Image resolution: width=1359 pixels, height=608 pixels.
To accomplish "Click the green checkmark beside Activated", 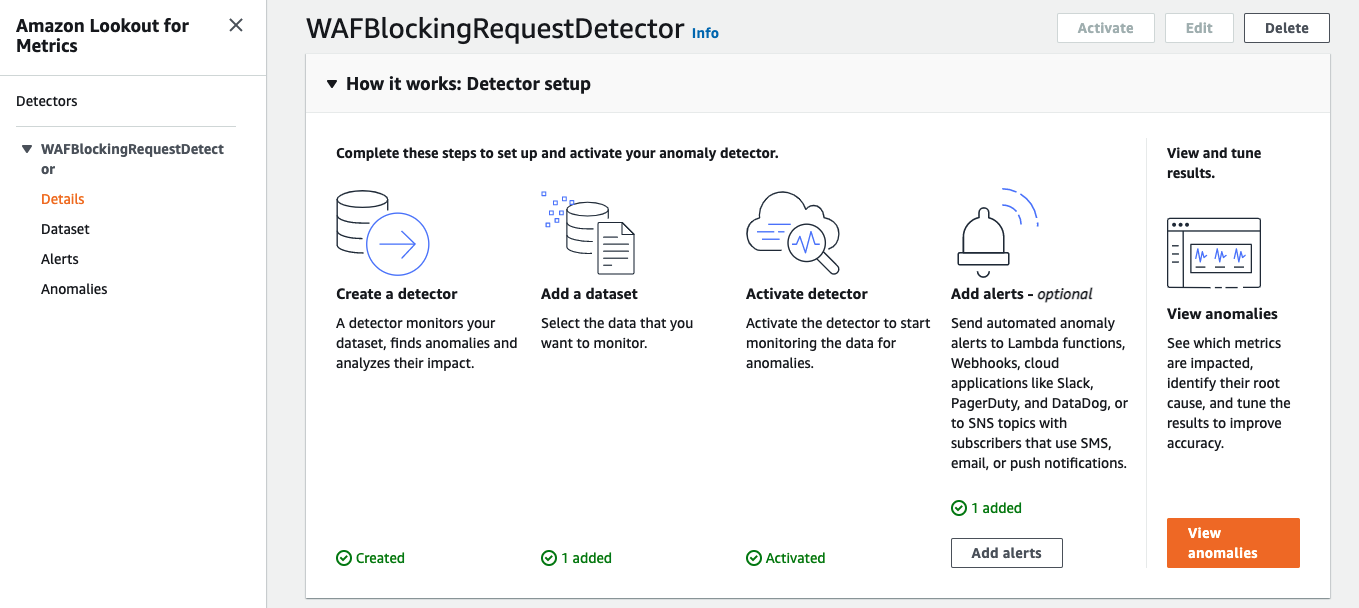I will [x=753, y=558].
